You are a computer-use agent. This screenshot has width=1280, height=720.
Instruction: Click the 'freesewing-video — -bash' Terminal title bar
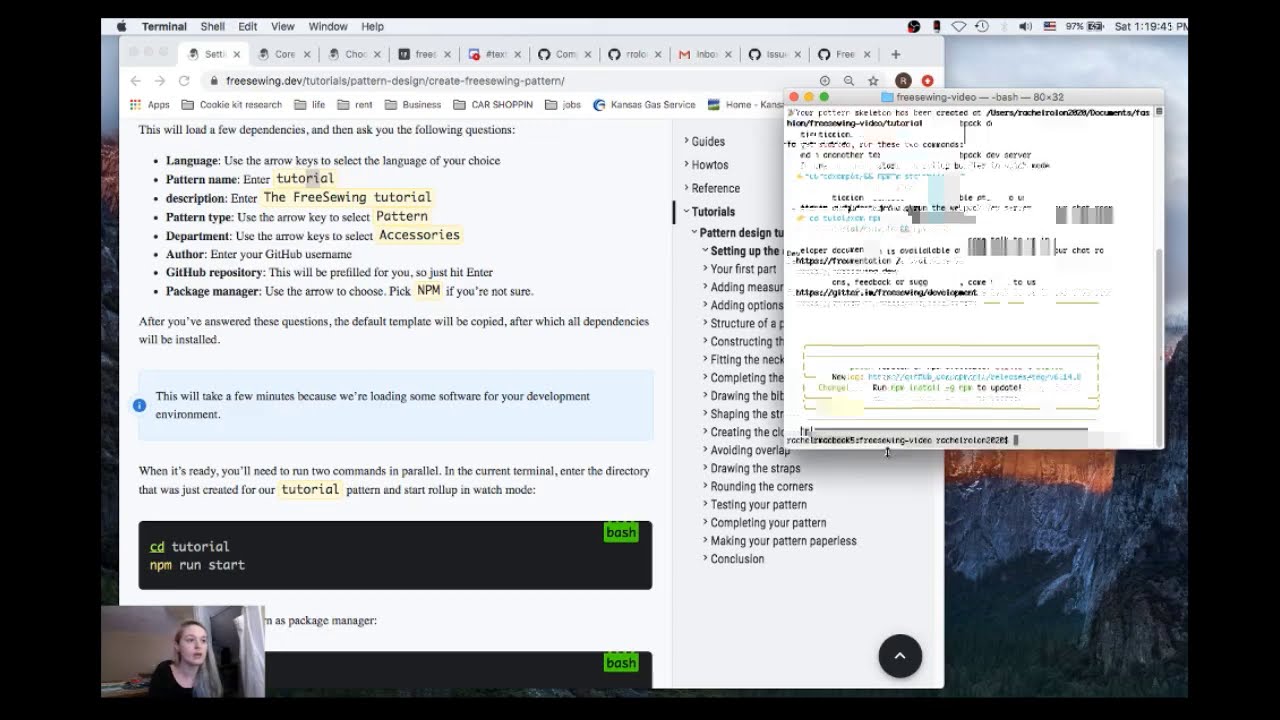coord(972,97)
